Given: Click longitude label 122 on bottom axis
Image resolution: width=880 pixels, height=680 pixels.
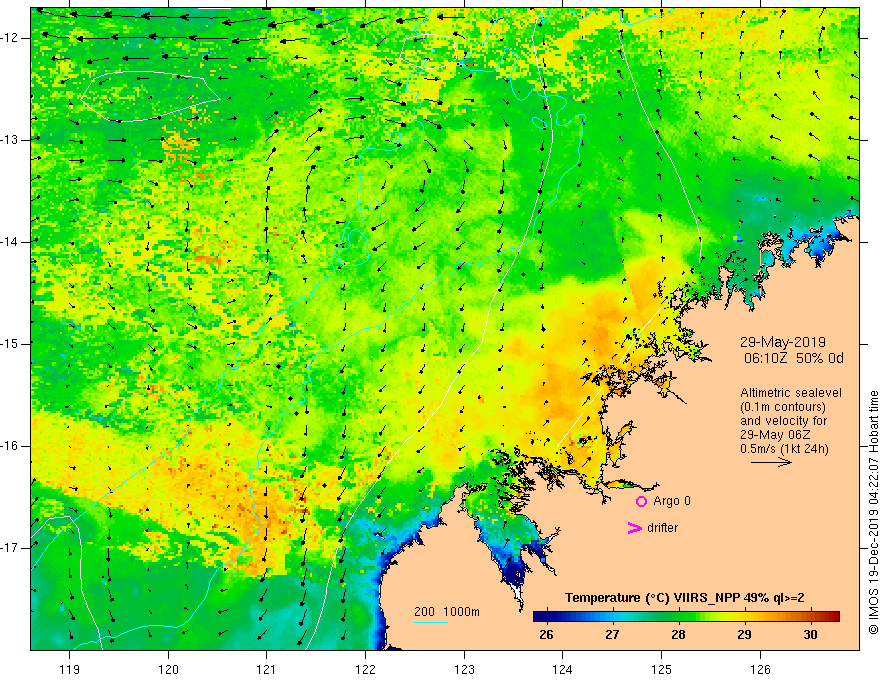Looking at the screenshot, I should point(365,669).
